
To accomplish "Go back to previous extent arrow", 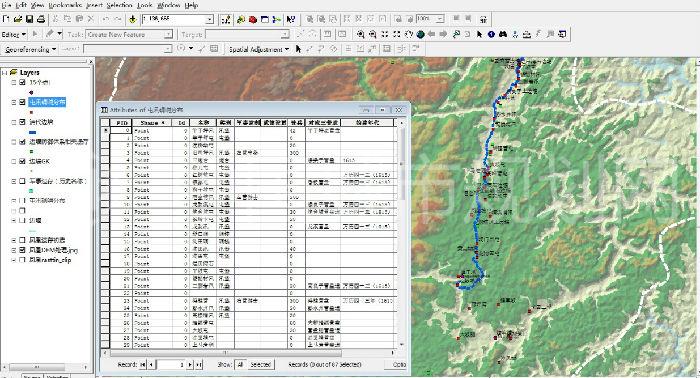I will [x=432, y=34].
